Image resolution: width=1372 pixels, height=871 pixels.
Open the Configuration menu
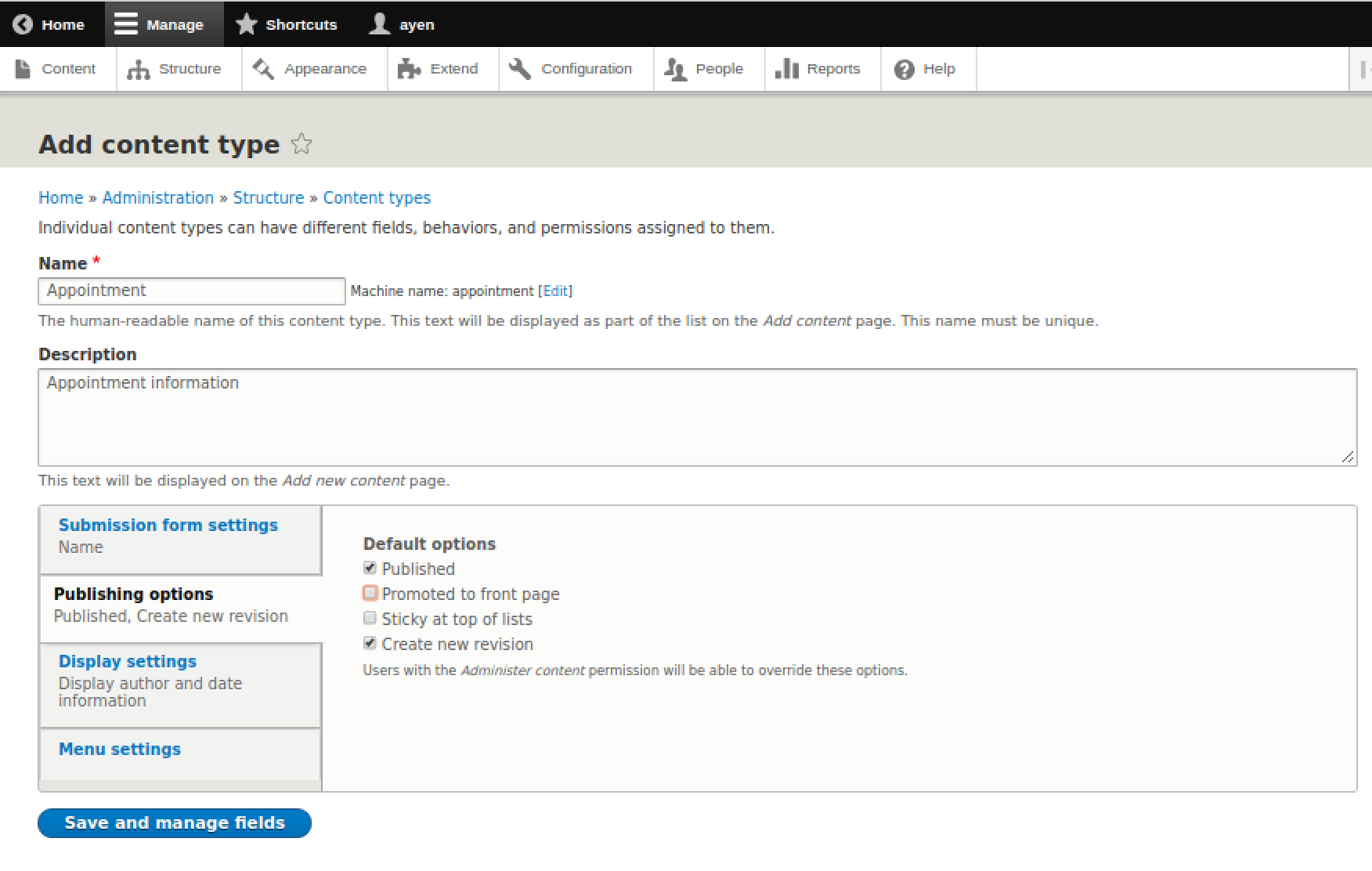point(576,69)
